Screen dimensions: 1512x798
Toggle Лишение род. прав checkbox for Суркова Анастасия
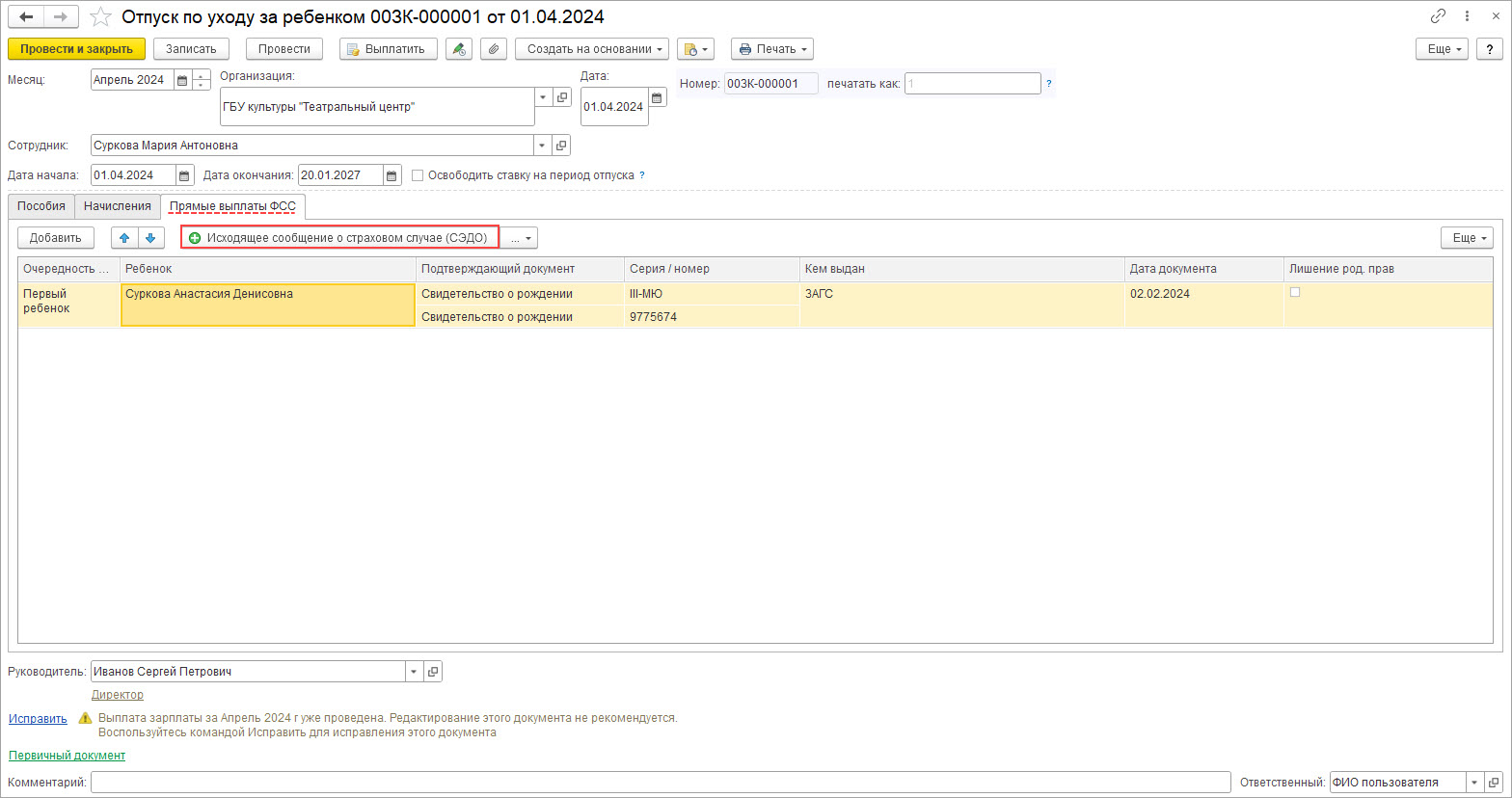[1295, 292]
